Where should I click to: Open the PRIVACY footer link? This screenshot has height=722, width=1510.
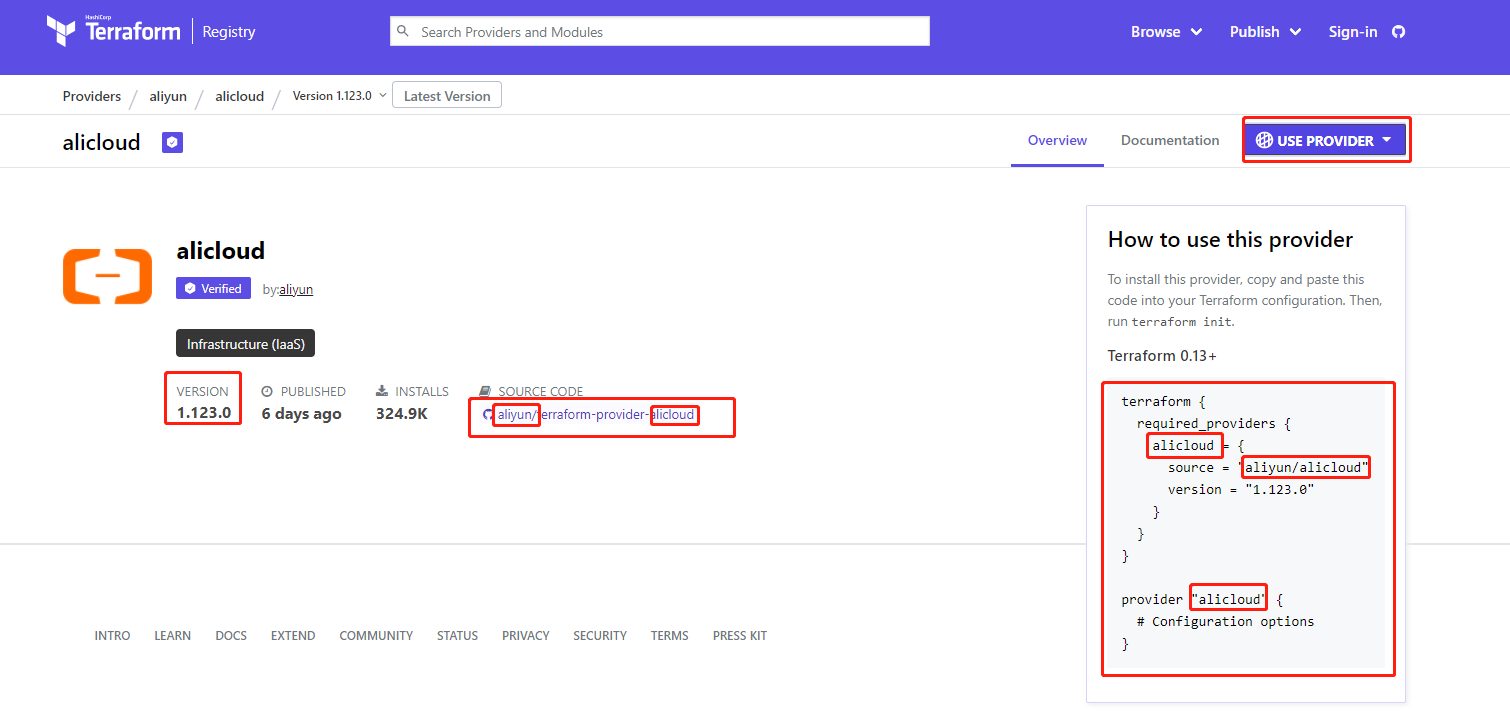[526, 635]
